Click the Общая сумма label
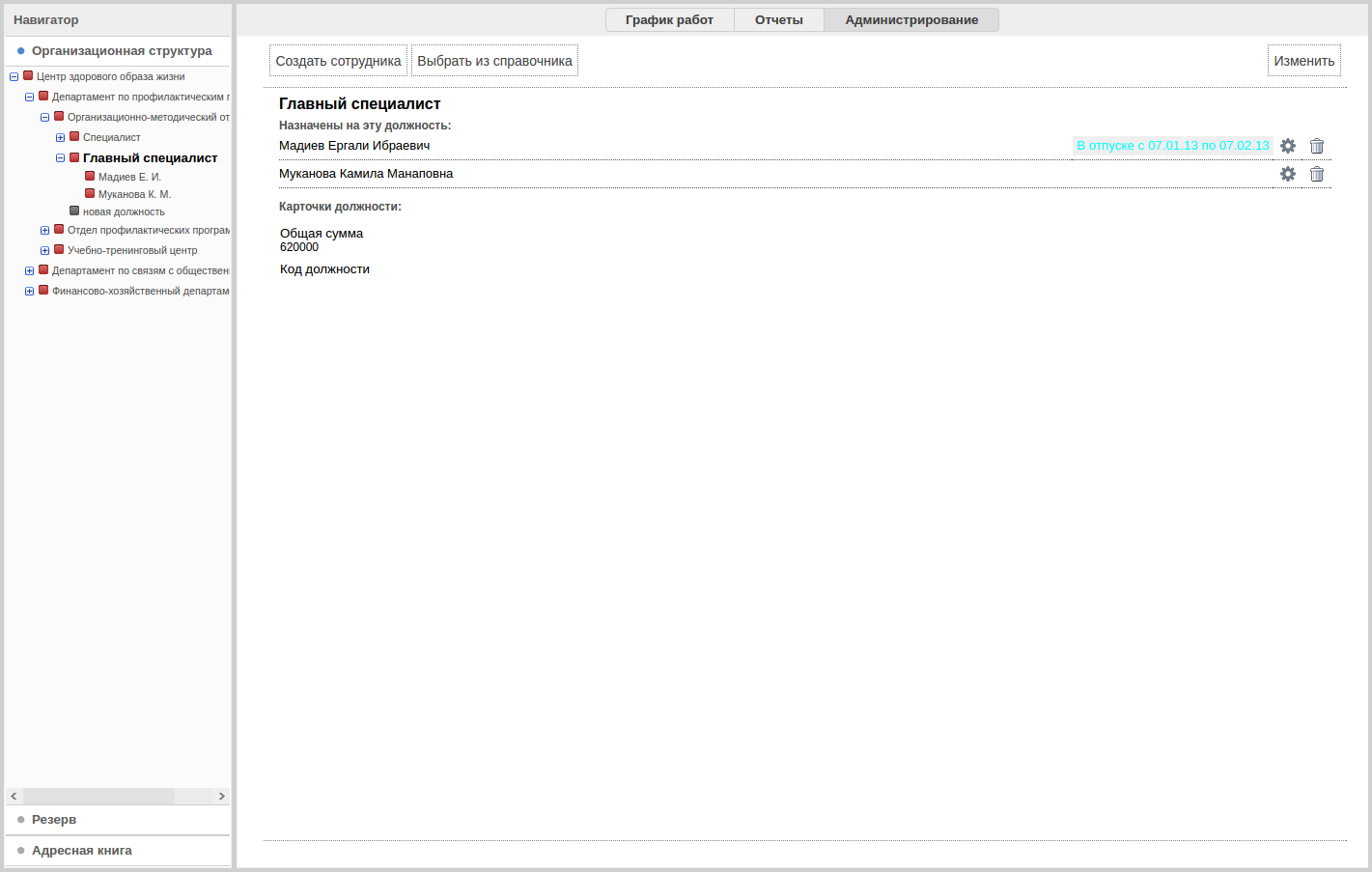This screenshot has height=872, width=1372. [x=322, y=234]
